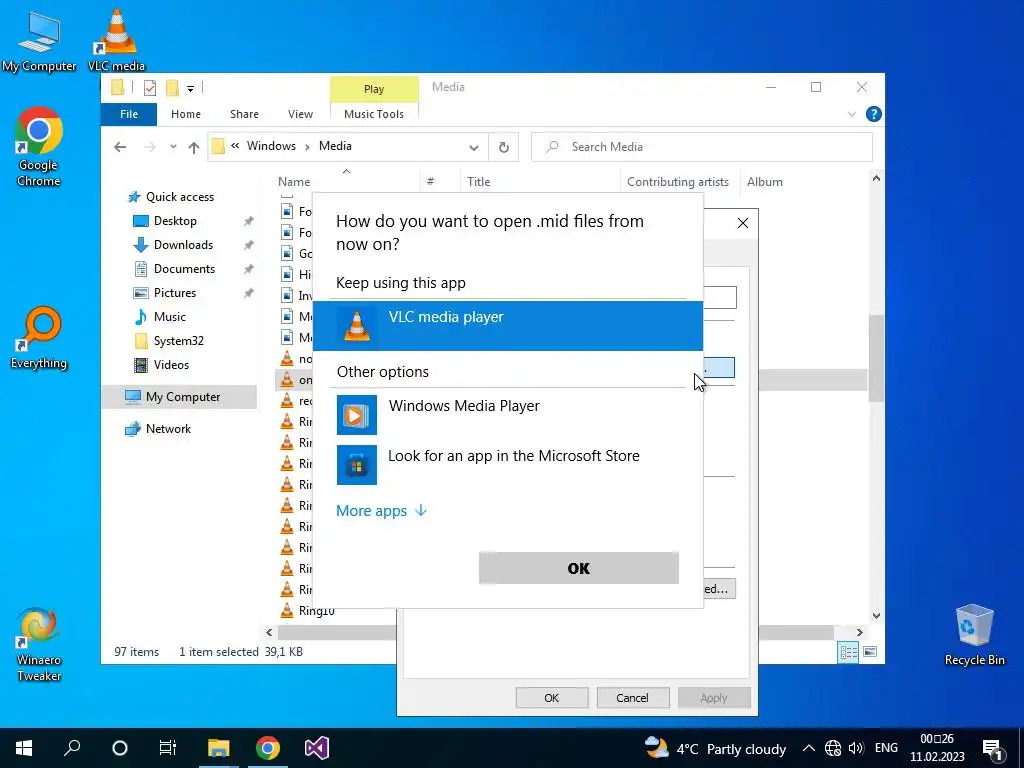Viewport: 1024px width, 768px height.
Task: Select the Play contextual tab
Action: [374, 89]
